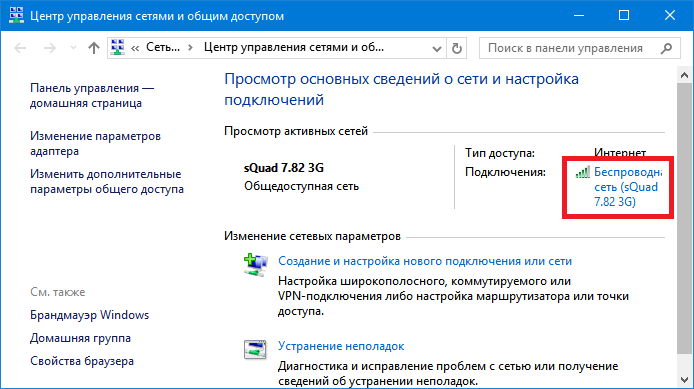
Task: Close the Network Center window
Action: pyautogui.click(x=670, y=15)
